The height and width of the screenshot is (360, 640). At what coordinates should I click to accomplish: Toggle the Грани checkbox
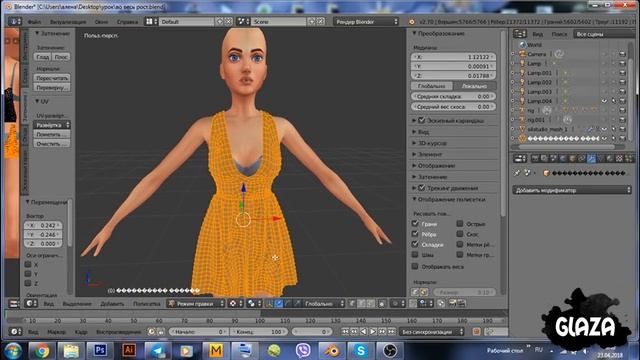click(416, 223)
